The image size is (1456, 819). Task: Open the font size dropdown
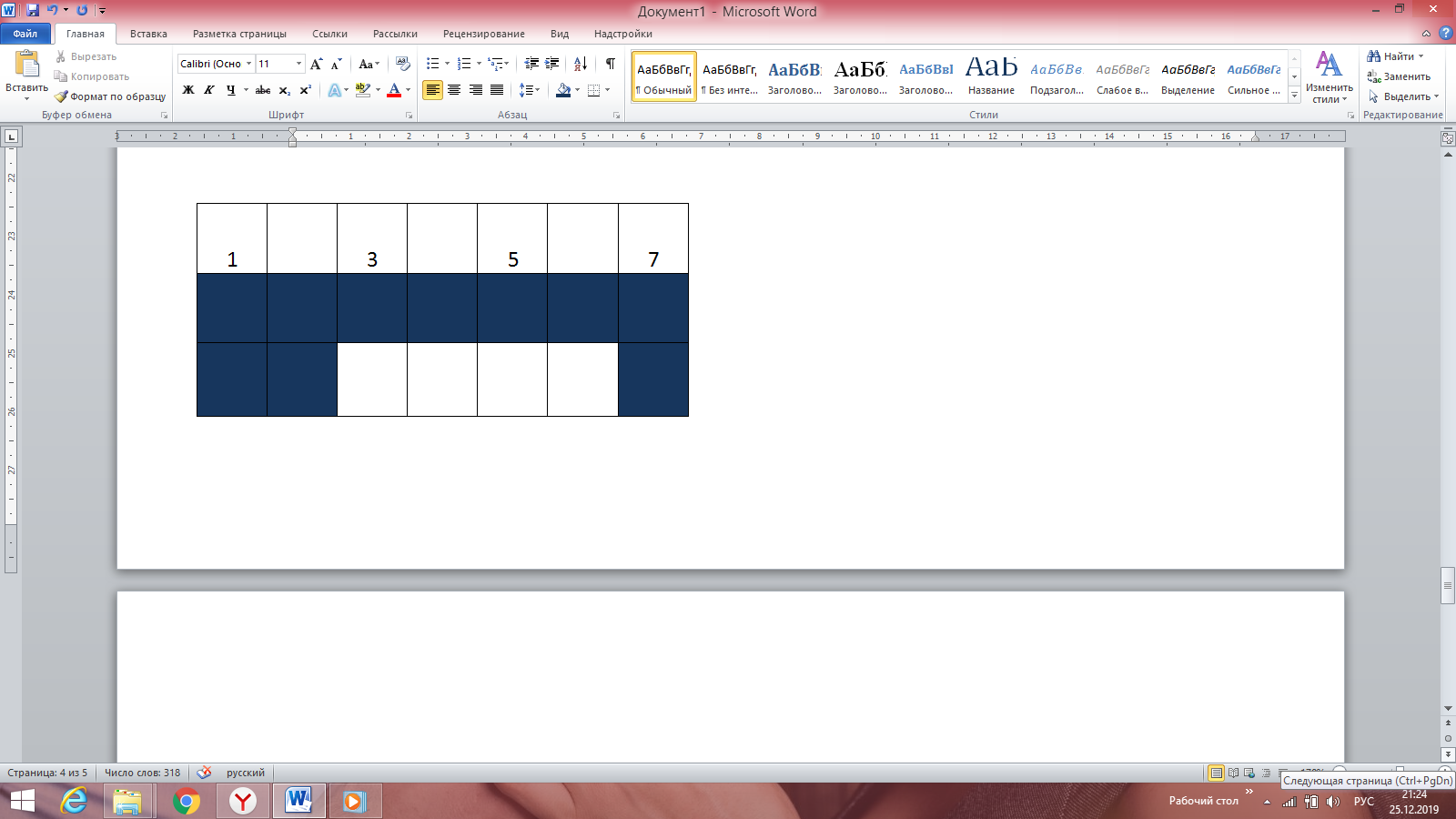[x=298, y=64]
